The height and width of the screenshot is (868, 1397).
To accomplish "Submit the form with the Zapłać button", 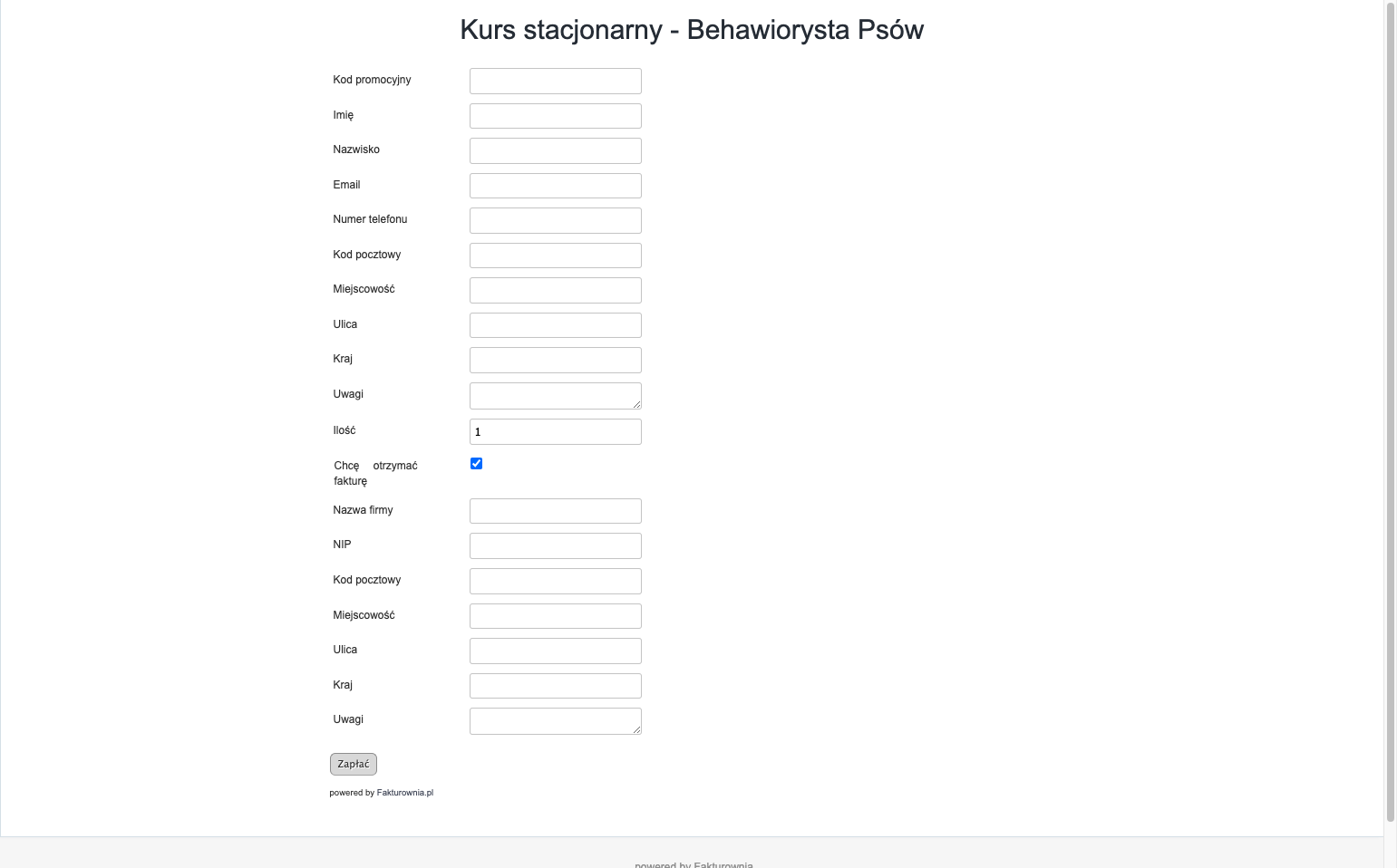I will (x=354, y=764).
